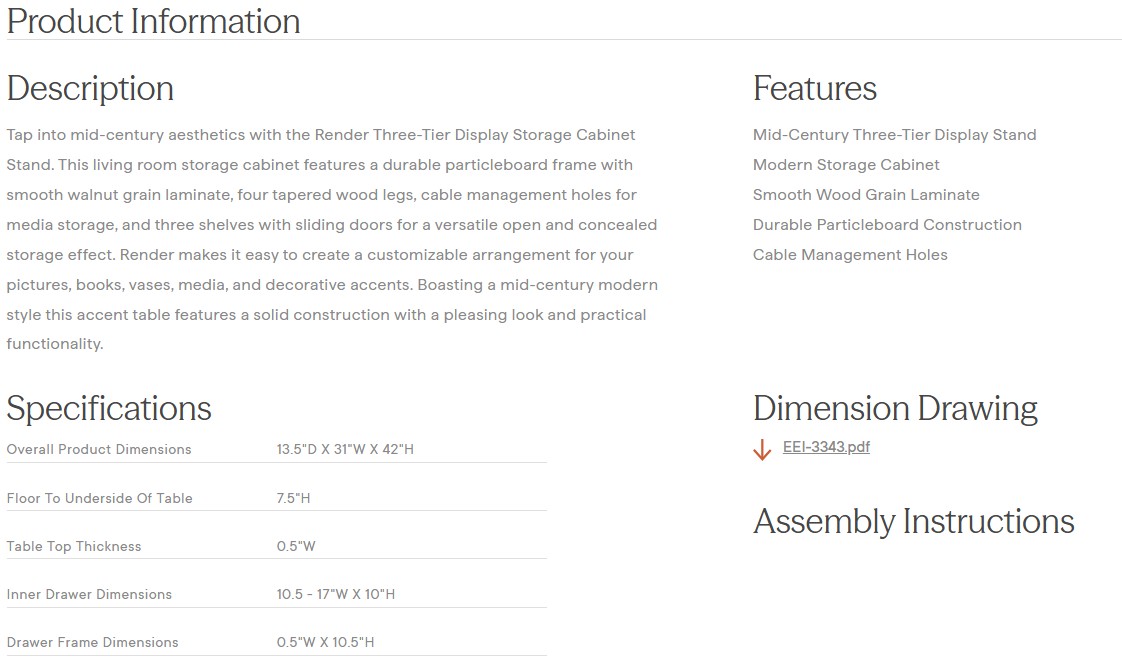This screenshot has width=1122, height=670.
Task: Click the Drawer Frame Dimensions label
Action: tap(92, 642)
